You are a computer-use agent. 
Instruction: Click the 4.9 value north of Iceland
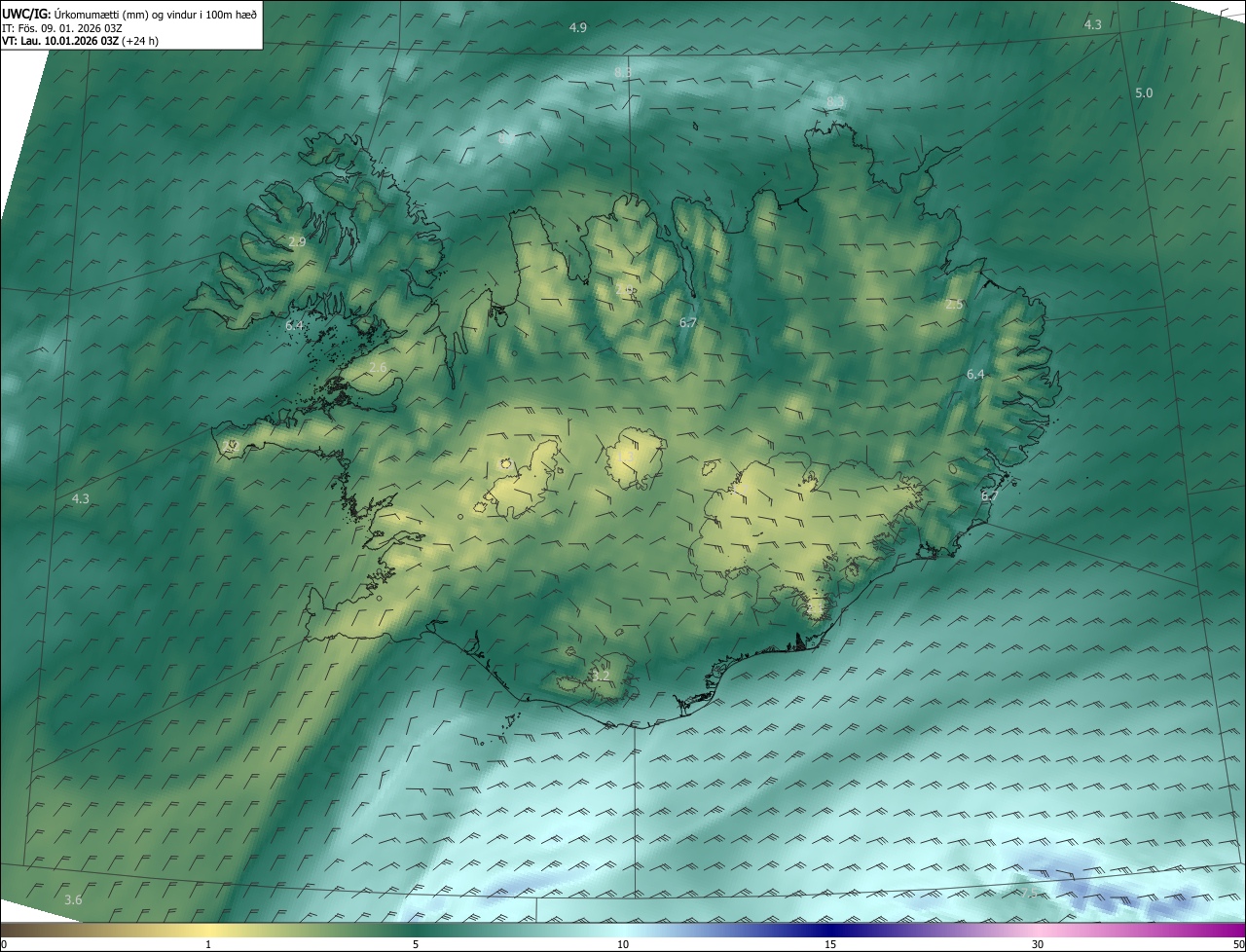tap(578, 27)
